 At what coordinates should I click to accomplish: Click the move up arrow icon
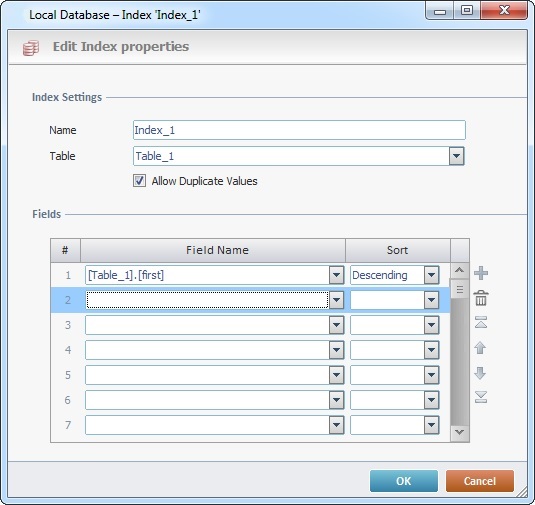coord(480,348)
